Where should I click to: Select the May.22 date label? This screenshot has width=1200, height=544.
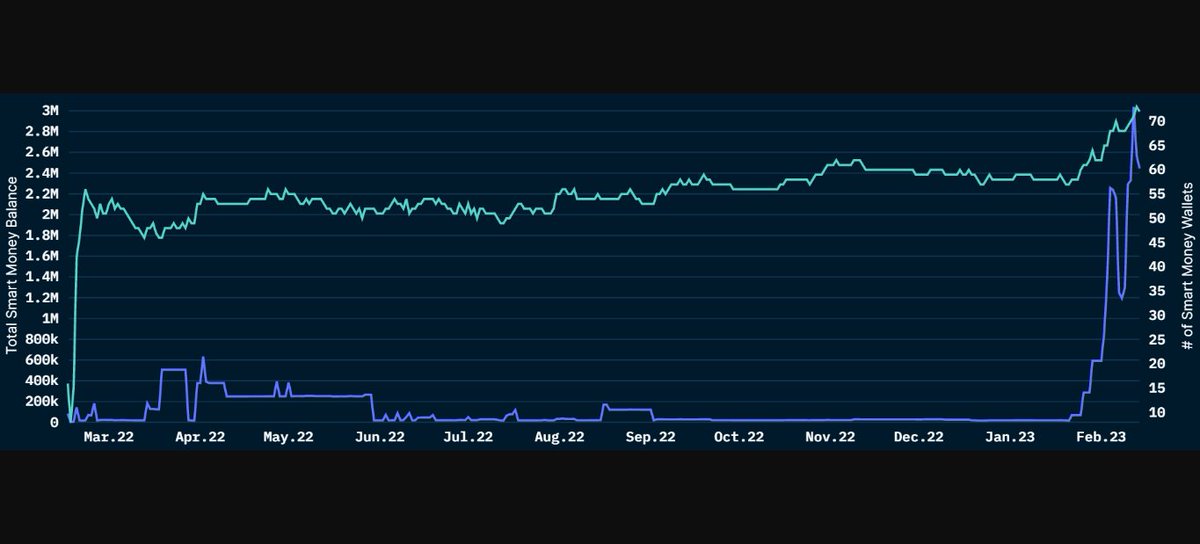(x=290, y=437)
